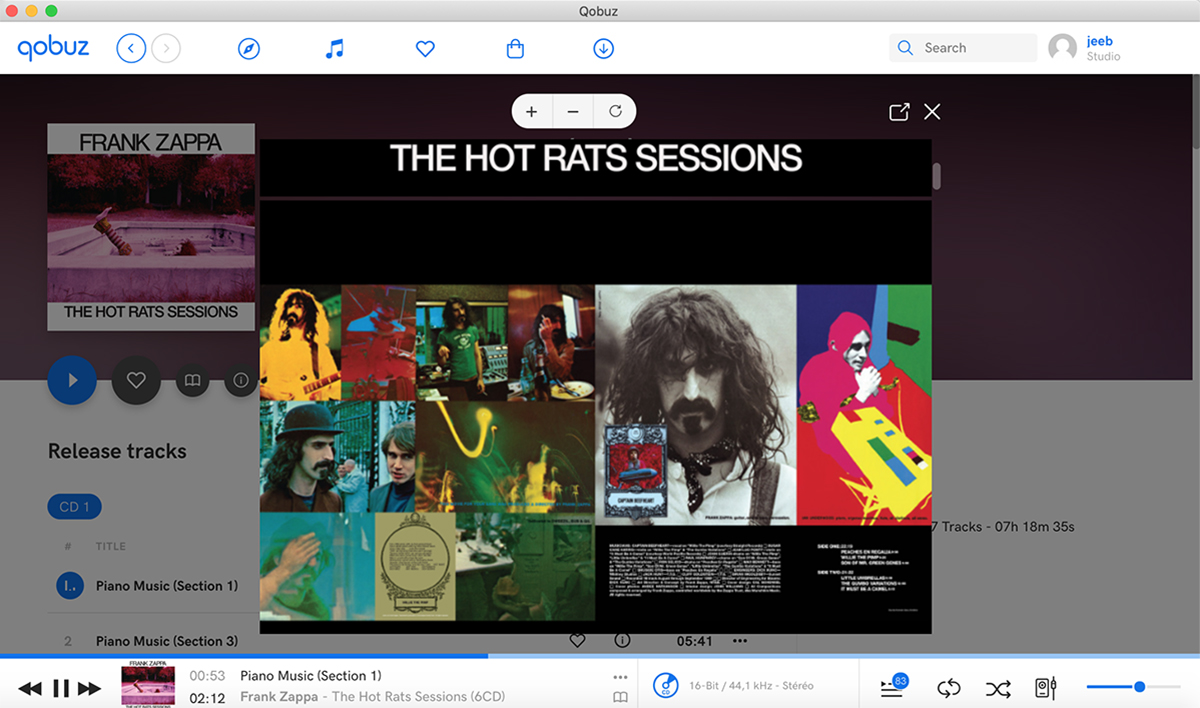Open player more options dots
Image resolution: width=1200 pixels, height=708 pixels.
tap(620, 677)
